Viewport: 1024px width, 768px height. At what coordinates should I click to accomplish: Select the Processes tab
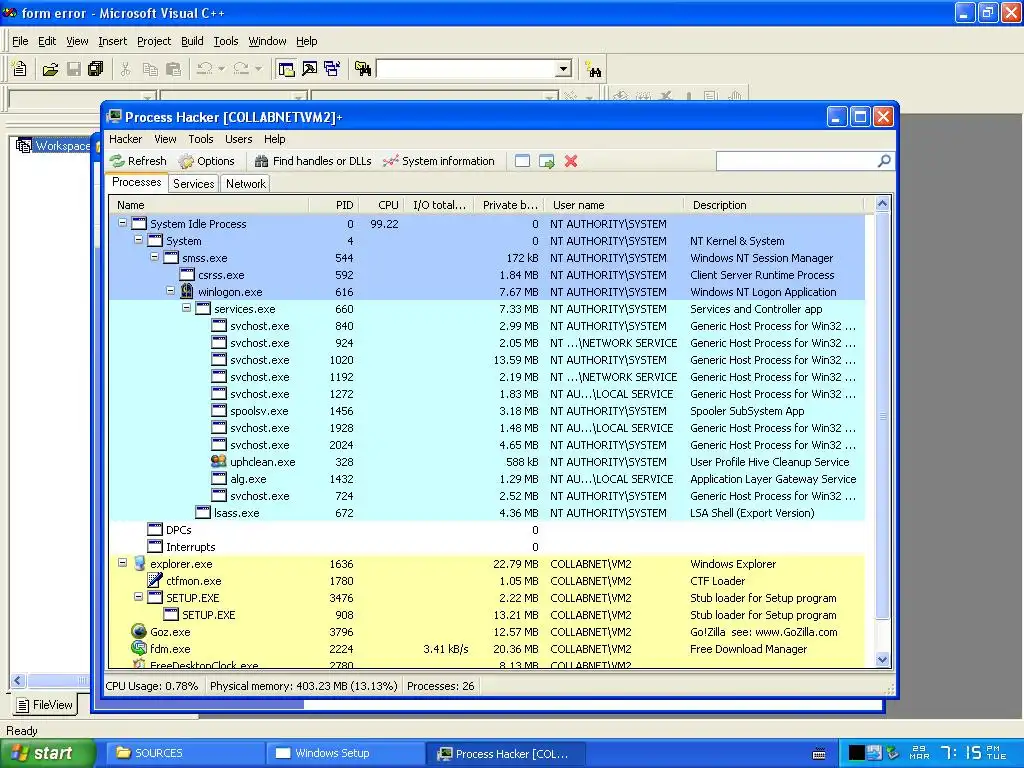pos(136,182)
